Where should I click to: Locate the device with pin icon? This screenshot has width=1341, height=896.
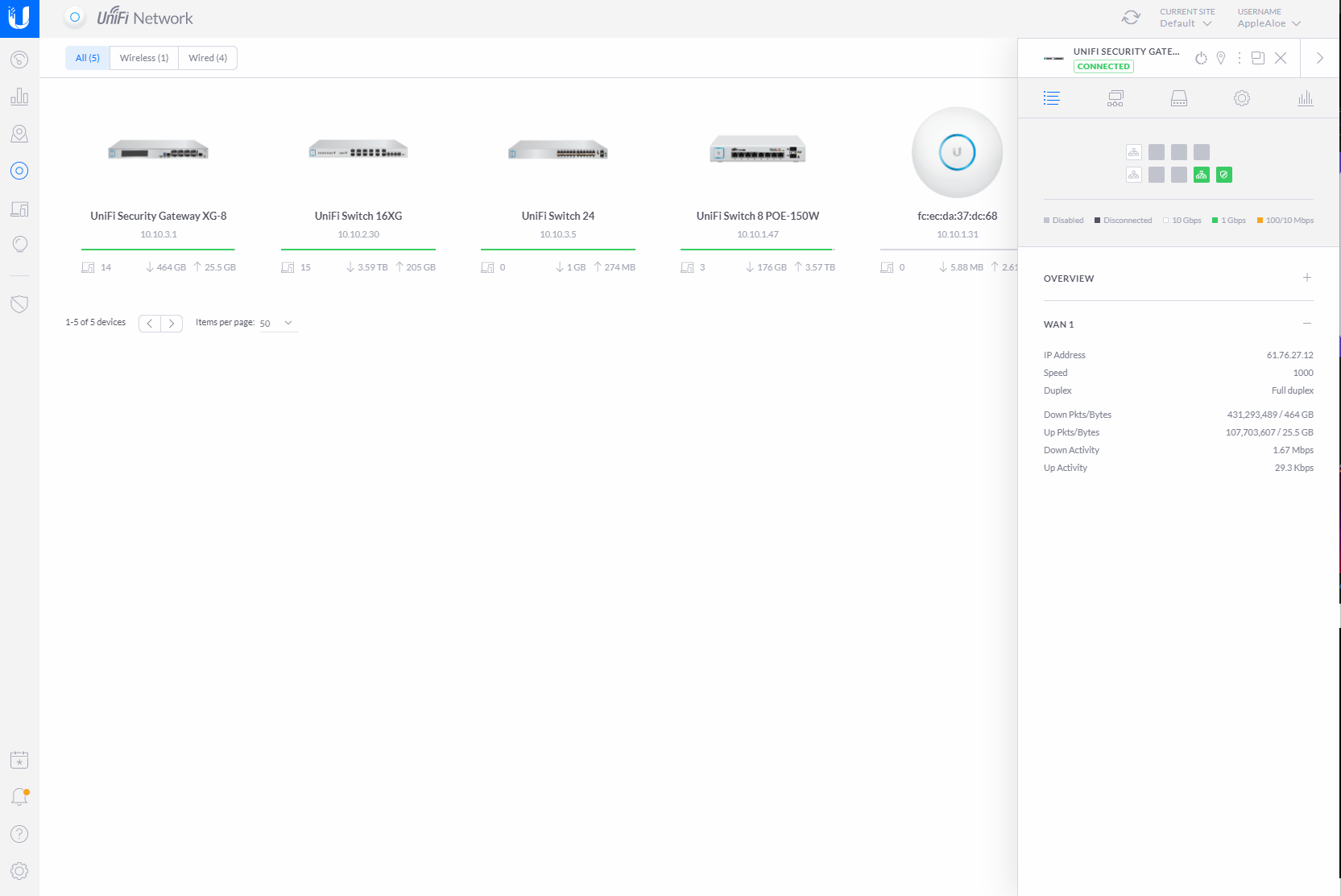1221,58
